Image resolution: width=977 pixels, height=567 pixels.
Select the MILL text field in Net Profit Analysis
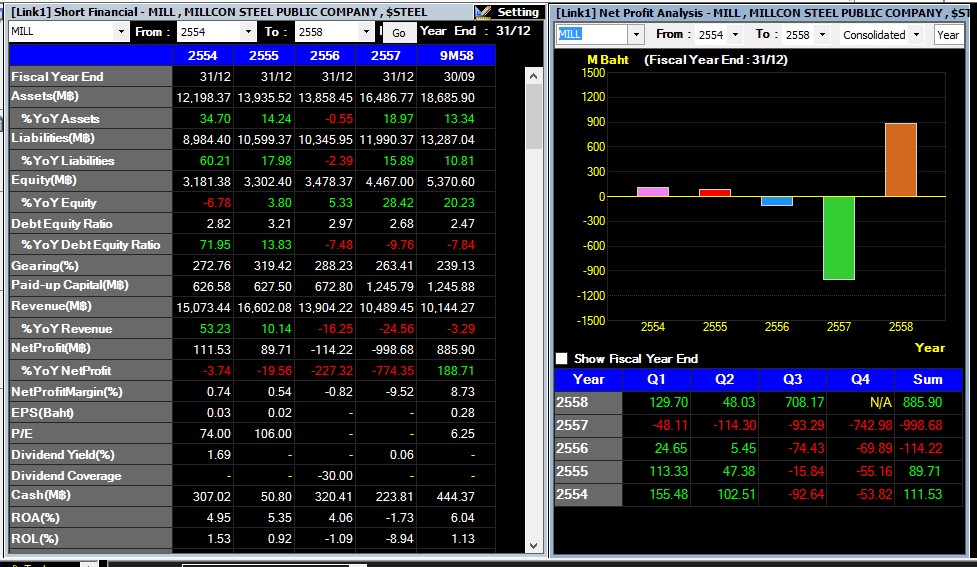pyautogui.click(x=591, y=35)
